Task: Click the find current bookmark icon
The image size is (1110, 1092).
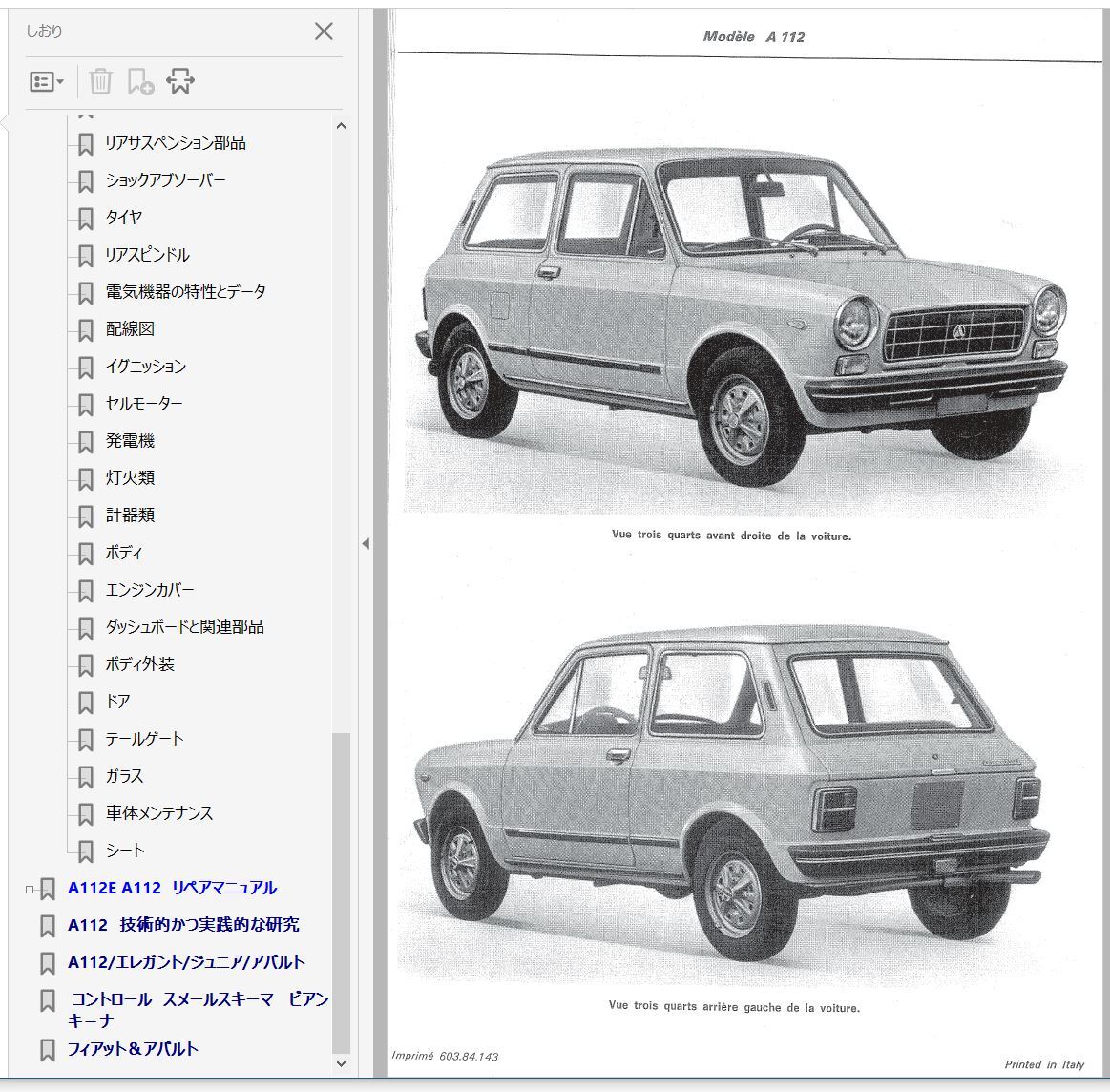Action: (180, 82)
